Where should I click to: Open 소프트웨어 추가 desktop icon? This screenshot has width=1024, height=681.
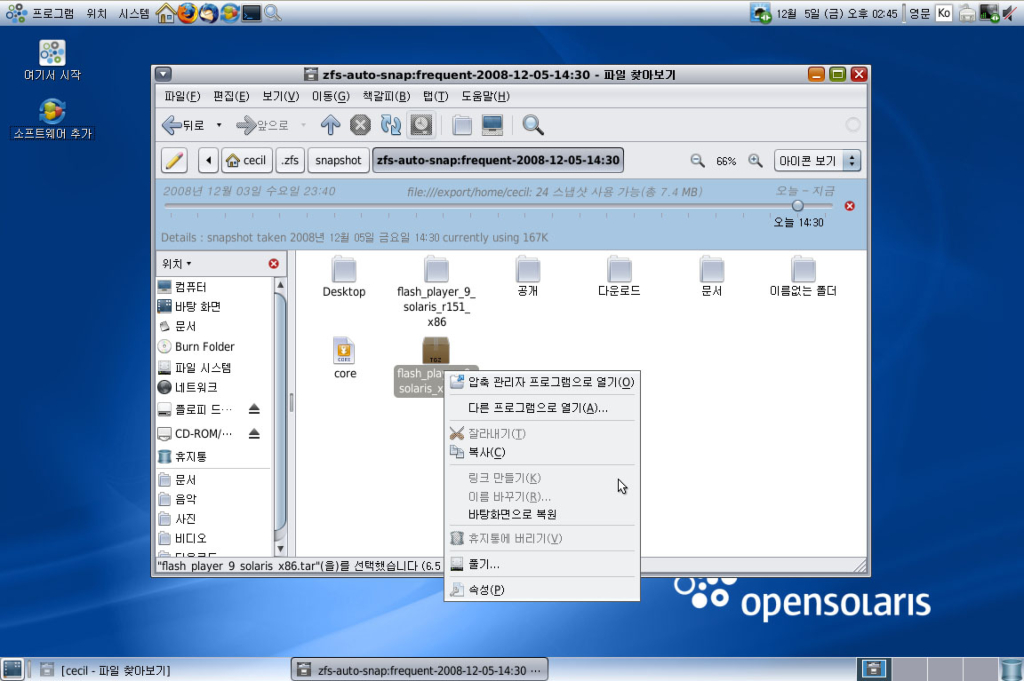[52, 119]
